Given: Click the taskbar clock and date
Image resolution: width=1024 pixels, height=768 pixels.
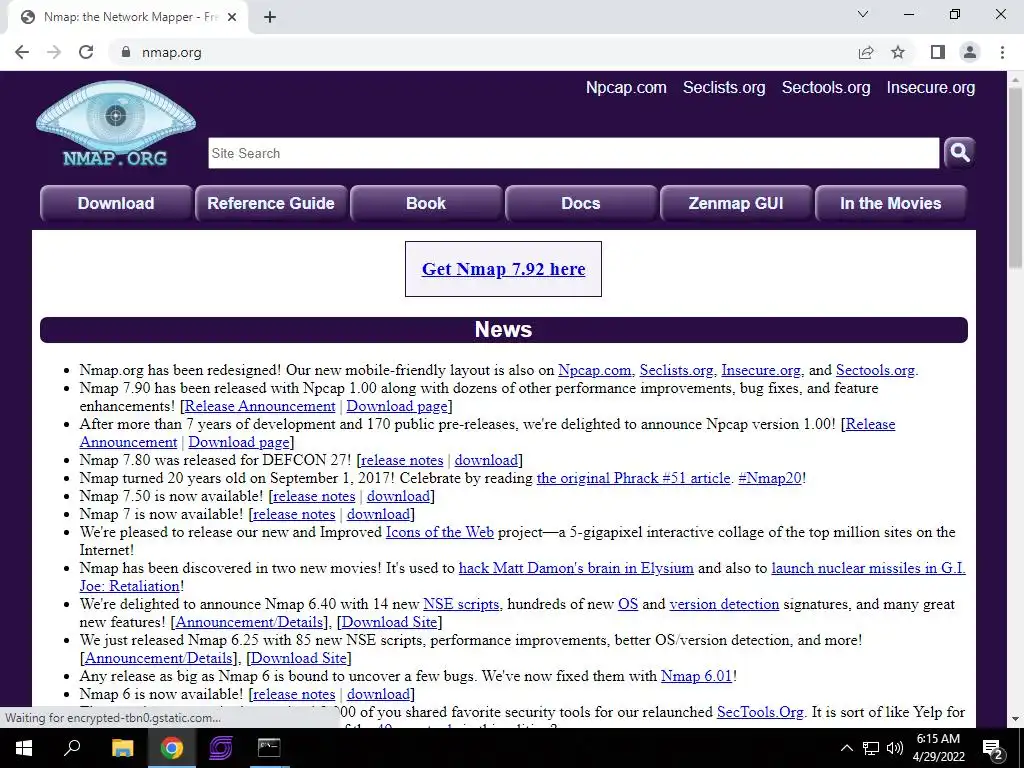Looking at the screenshot, I should pyautogui.click(x=938, y=748).
